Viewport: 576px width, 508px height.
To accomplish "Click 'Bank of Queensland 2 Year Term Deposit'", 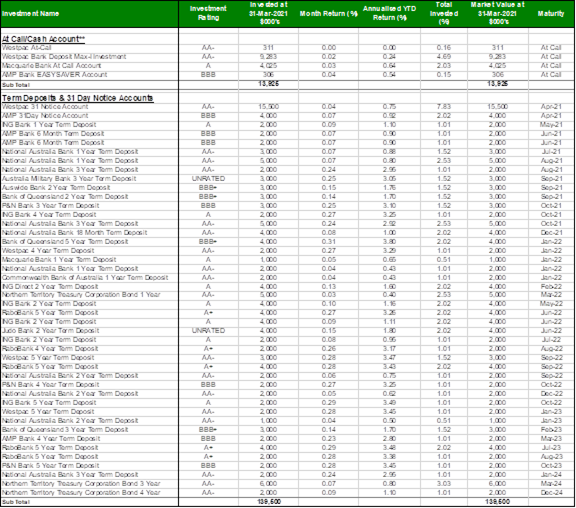I will (x=65, y=197).
